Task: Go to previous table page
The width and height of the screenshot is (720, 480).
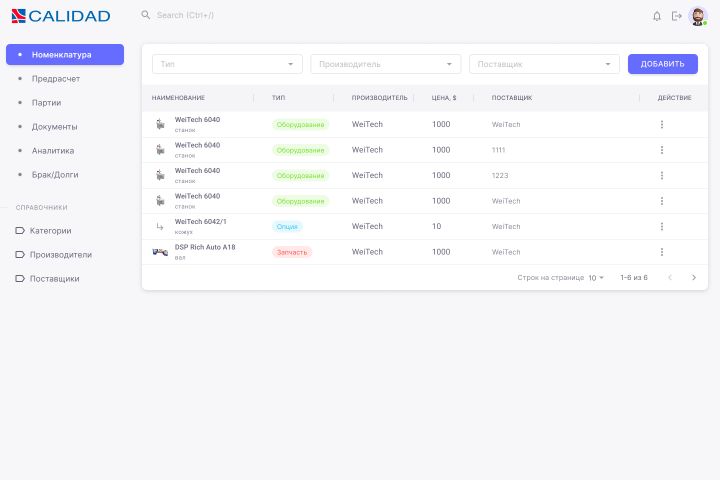Action: [670, 277]
